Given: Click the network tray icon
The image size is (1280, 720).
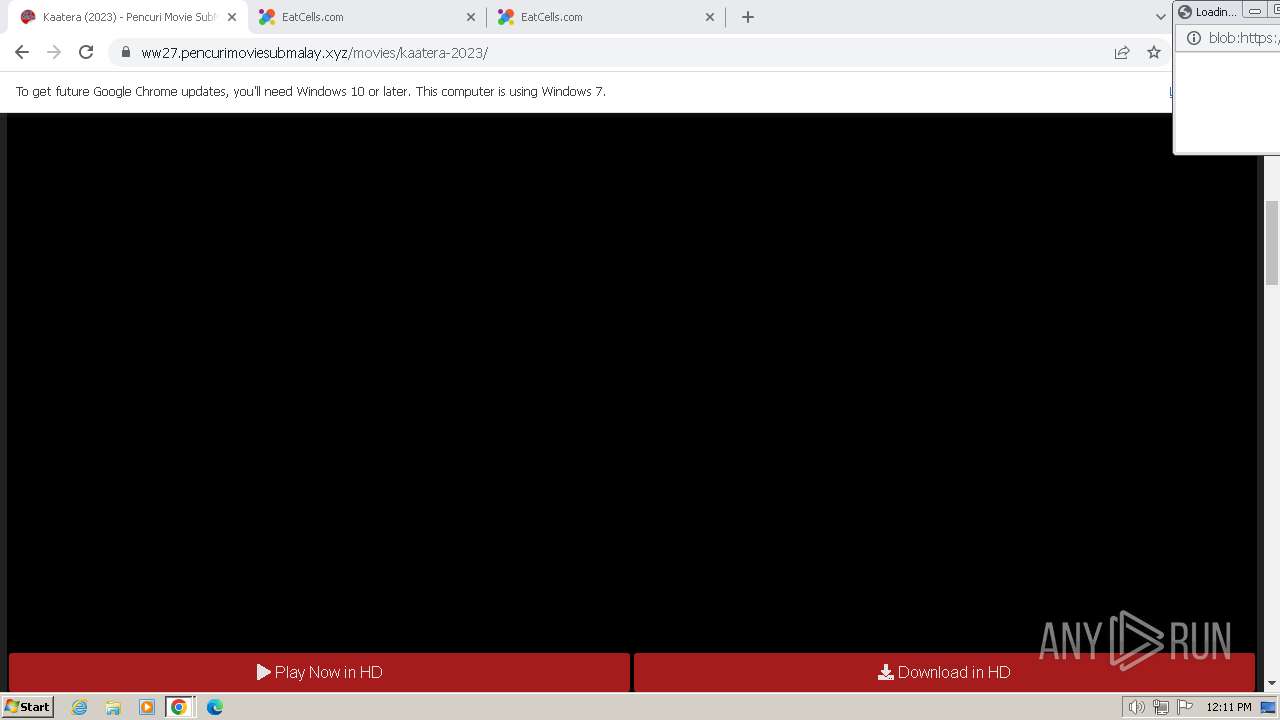Looking at the screenshot, I should click(x=1161, y=707).
